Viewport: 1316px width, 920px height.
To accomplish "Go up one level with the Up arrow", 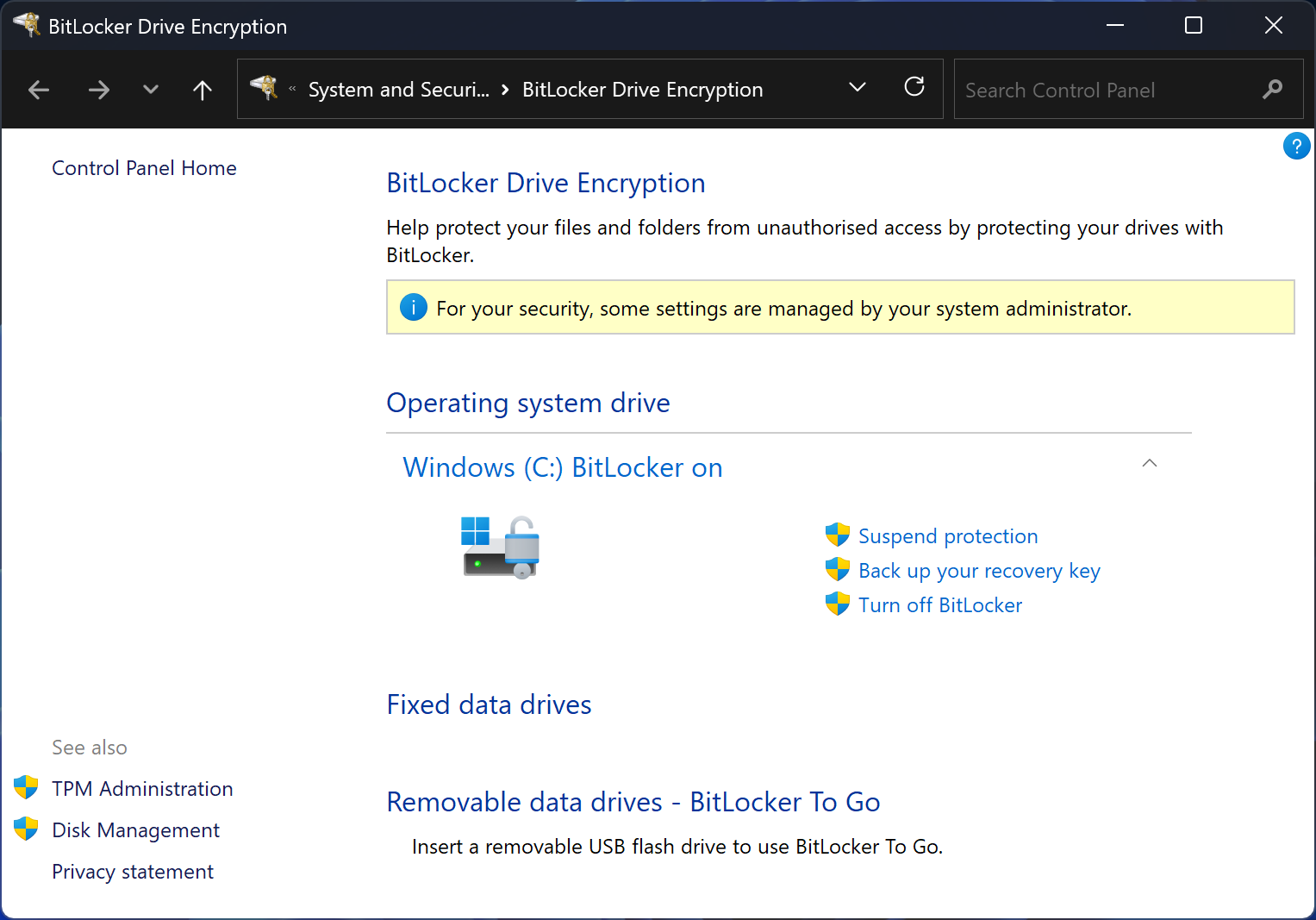I will [203, 90].
